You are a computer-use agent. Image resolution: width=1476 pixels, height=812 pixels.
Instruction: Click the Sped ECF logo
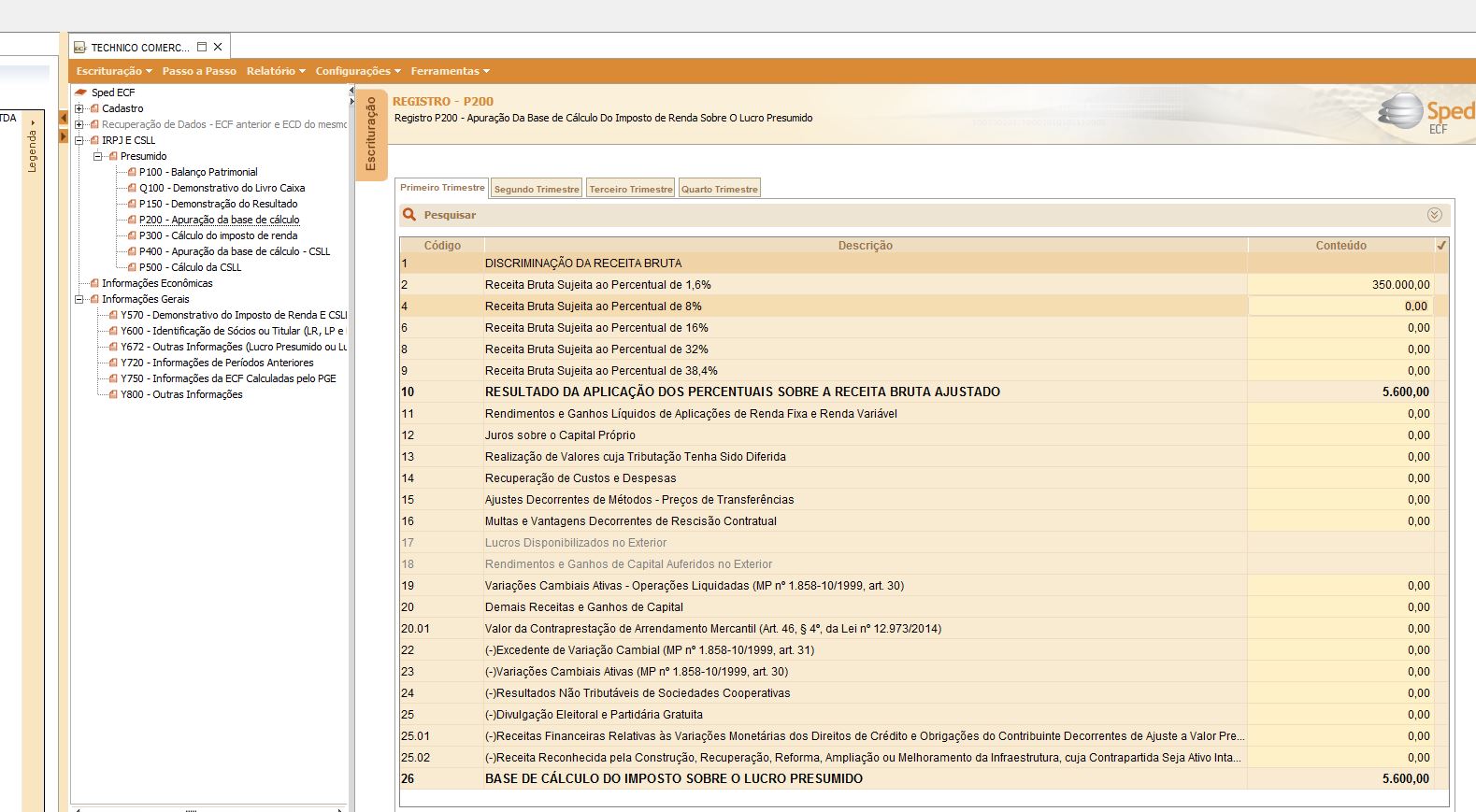tap(1426, 114)
